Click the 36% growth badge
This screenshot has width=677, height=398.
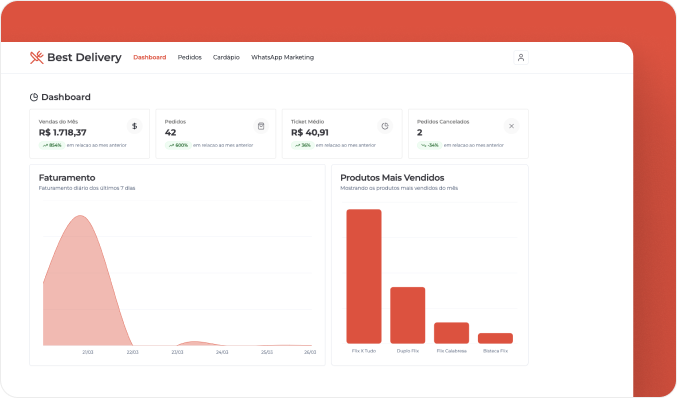tap(303, 145)
